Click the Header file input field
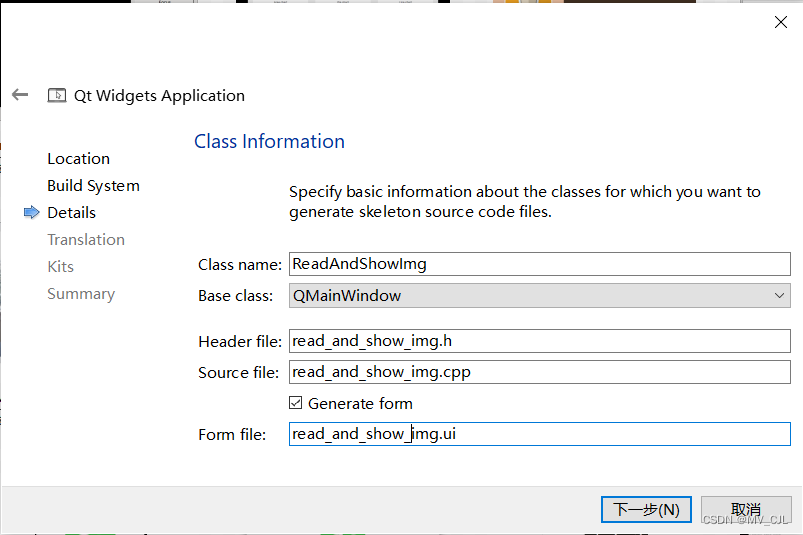803x535 pixels. (540, 341)
